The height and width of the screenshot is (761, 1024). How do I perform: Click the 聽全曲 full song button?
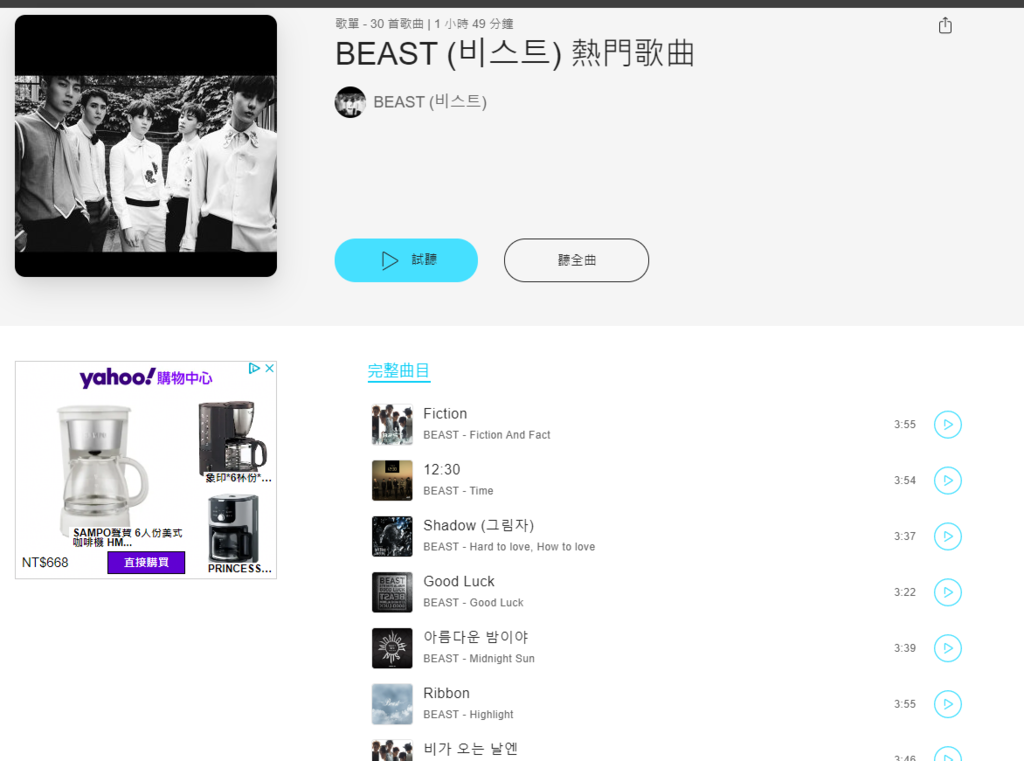[576, 260]
